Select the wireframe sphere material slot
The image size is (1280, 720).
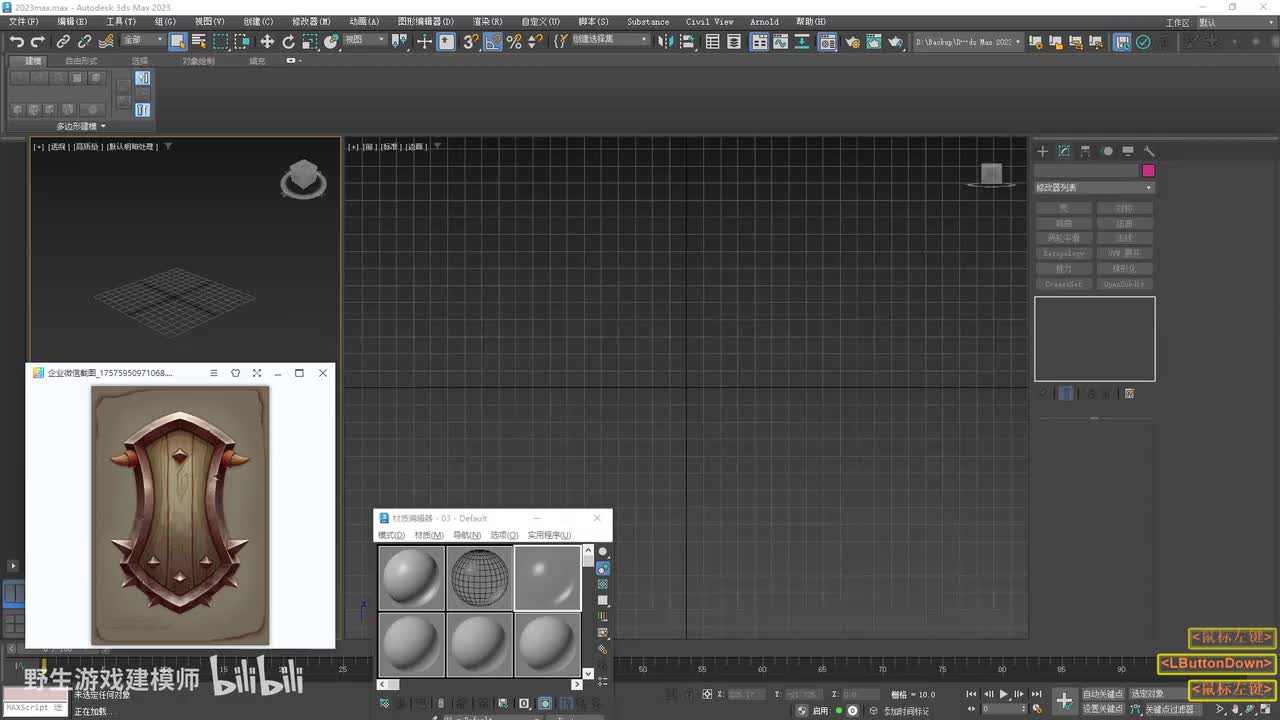[479, 578]
